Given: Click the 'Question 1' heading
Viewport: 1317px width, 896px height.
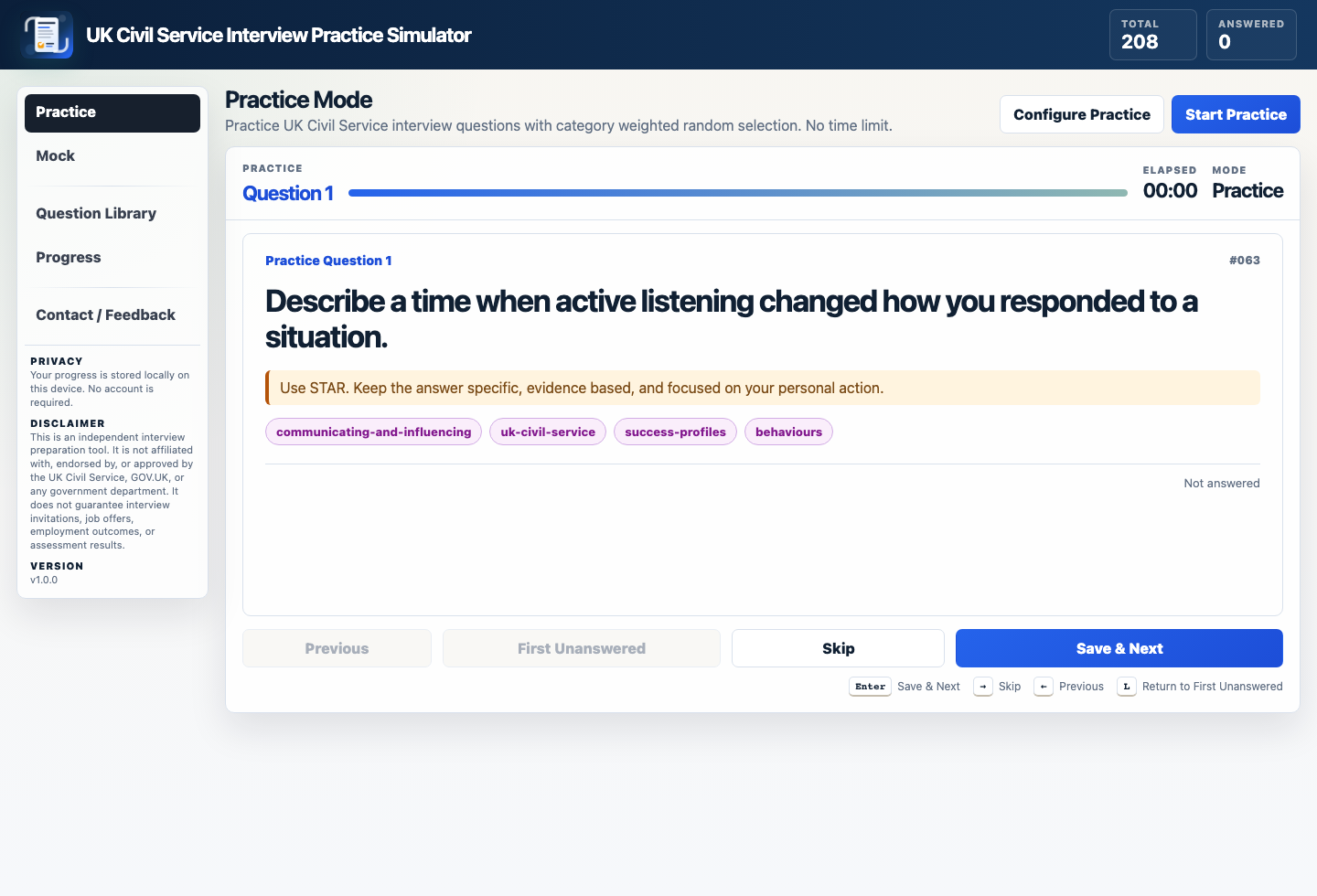Looking at the screenshot, I should coord(288,193).
